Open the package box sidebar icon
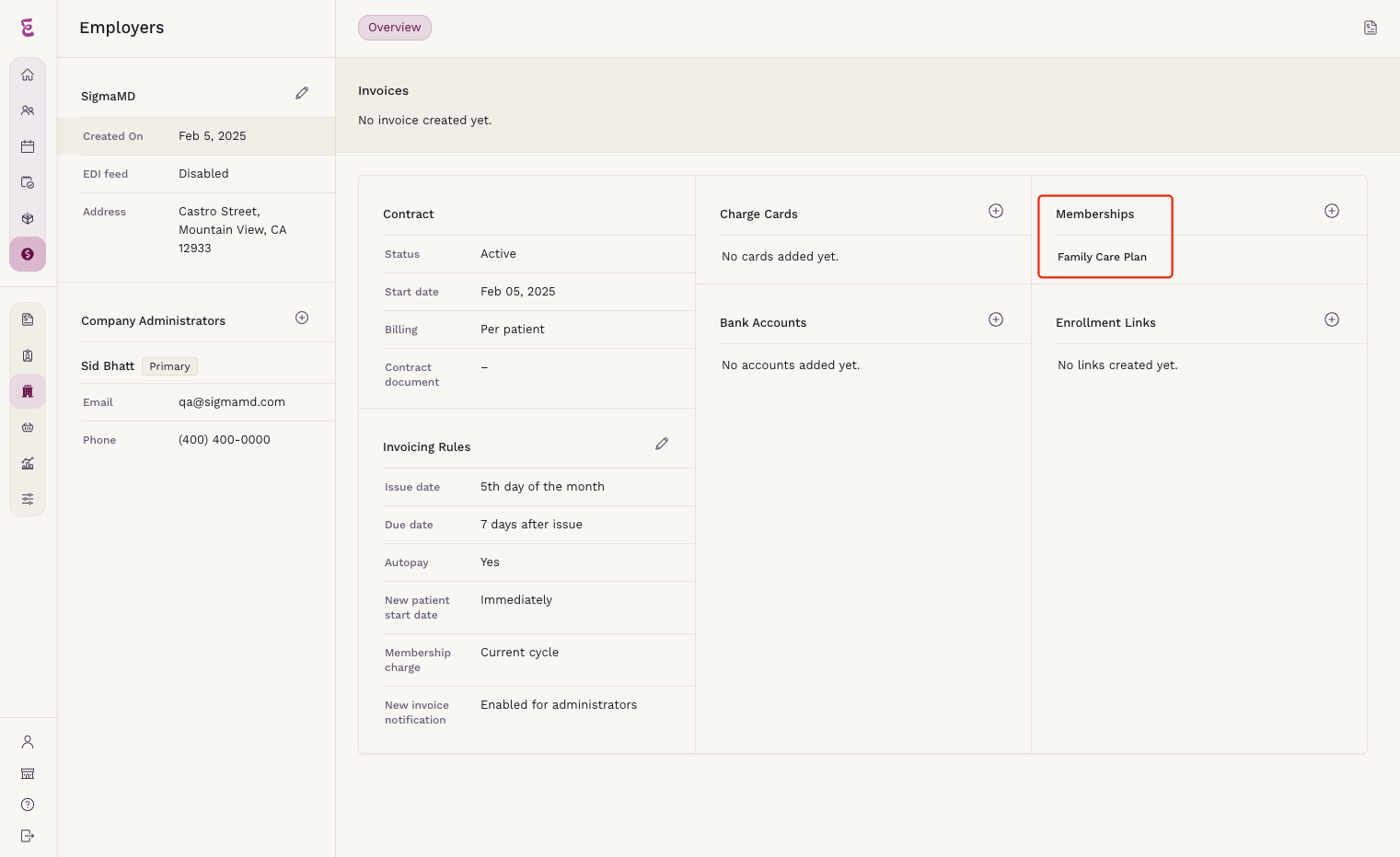This screenshot has width=1400, height=857. click(28, 218)
